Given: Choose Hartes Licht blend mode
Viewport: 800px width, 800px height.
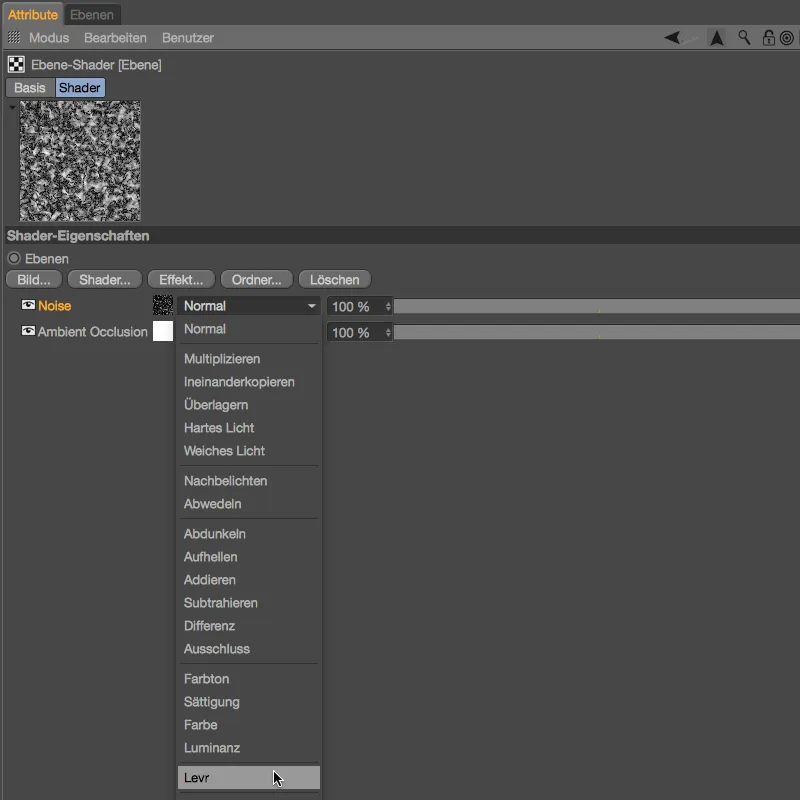Looking at the screenshot, I should click(x=249, y=428).
